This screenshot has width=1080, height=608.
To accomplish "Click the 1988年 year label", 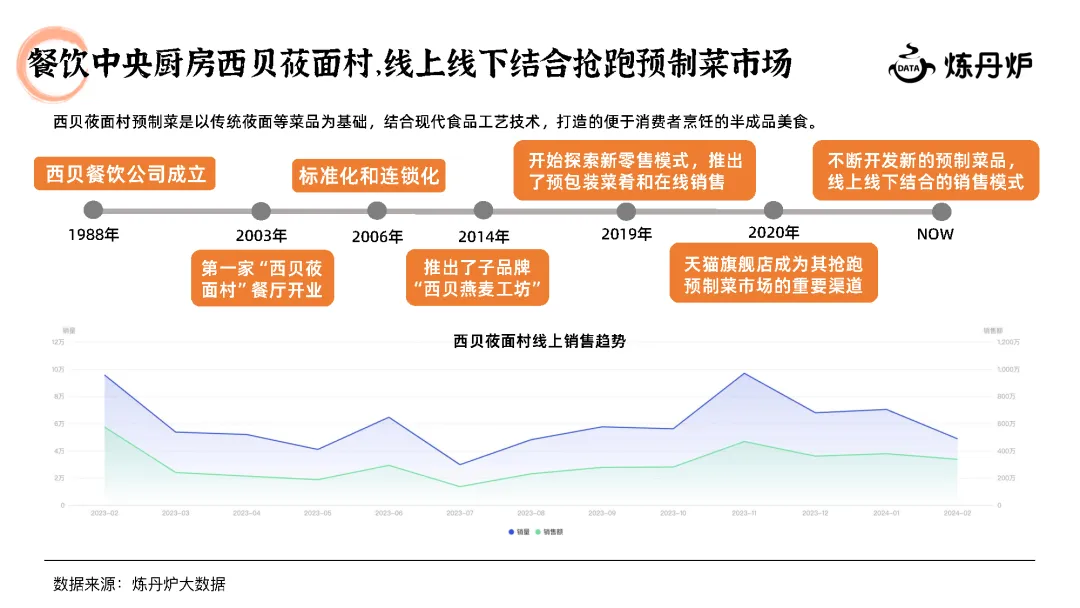I will [94, 235].
